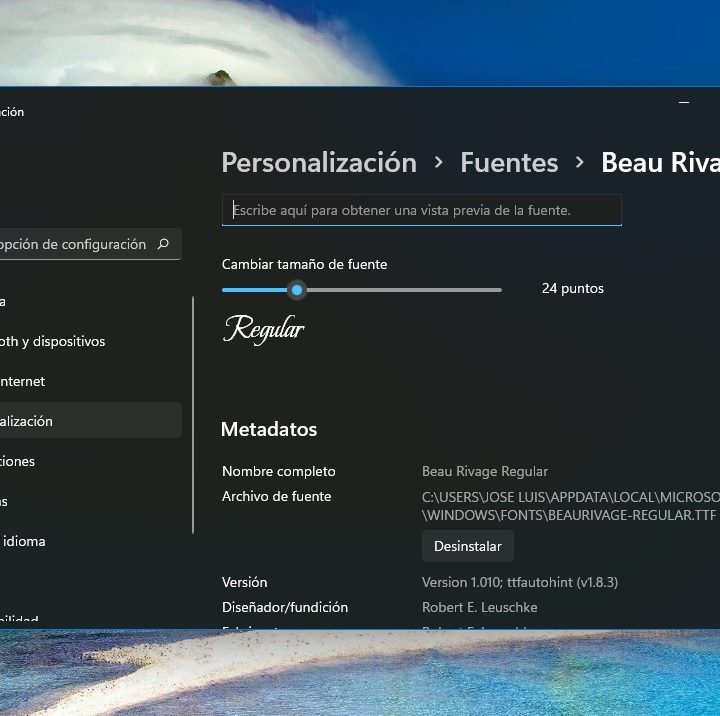Go back to Fuentes breadcrumb
This screenshot has height=716, width=720.
pos(509,163)
